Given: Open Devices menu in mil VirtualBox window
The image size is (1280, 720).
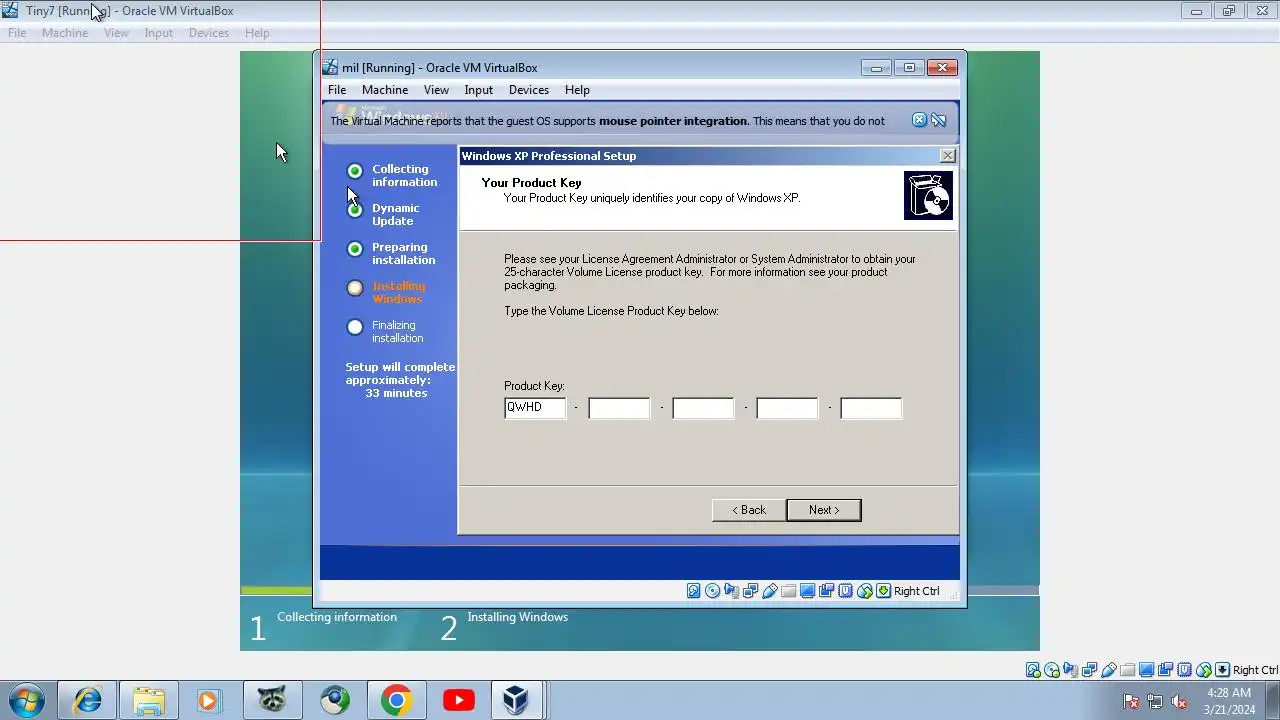Looking at the screenshot, I should point(529,90).
